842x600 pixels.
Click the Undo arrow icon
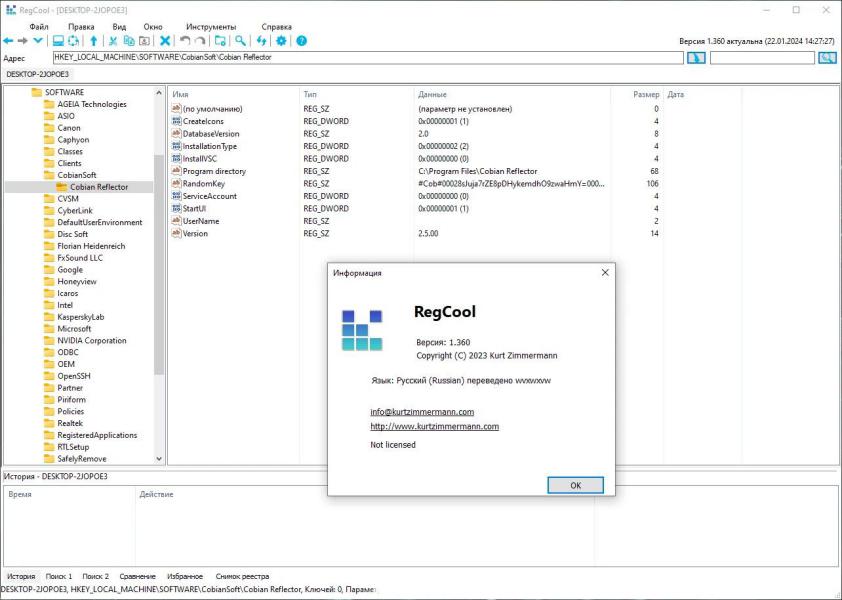pyautogui.click(x=185, y=41)
